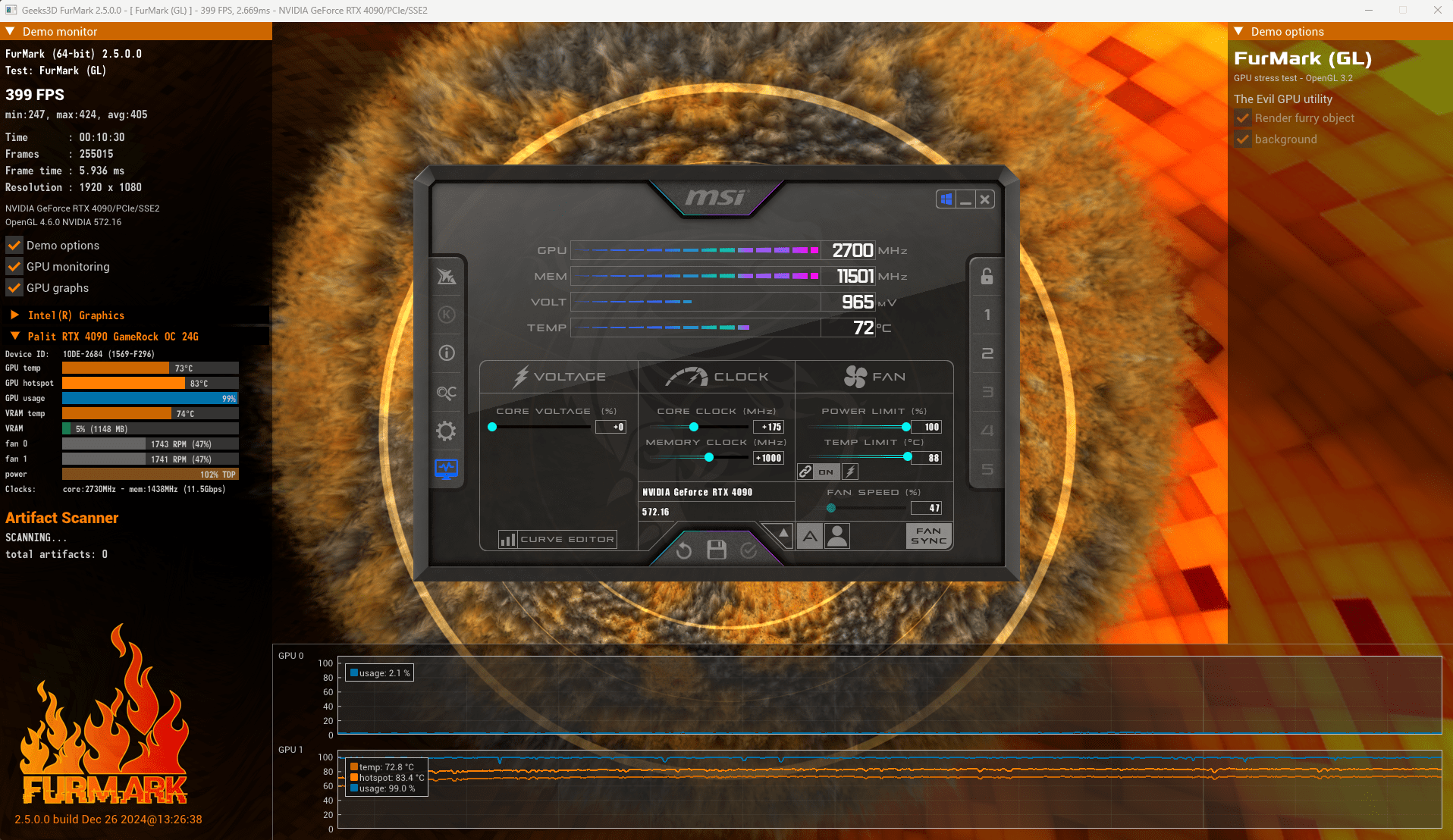Click the ON toggle under Temp Limit
Screen dimensions: 1453x840
pyautogui.click(x=827, y=472)
